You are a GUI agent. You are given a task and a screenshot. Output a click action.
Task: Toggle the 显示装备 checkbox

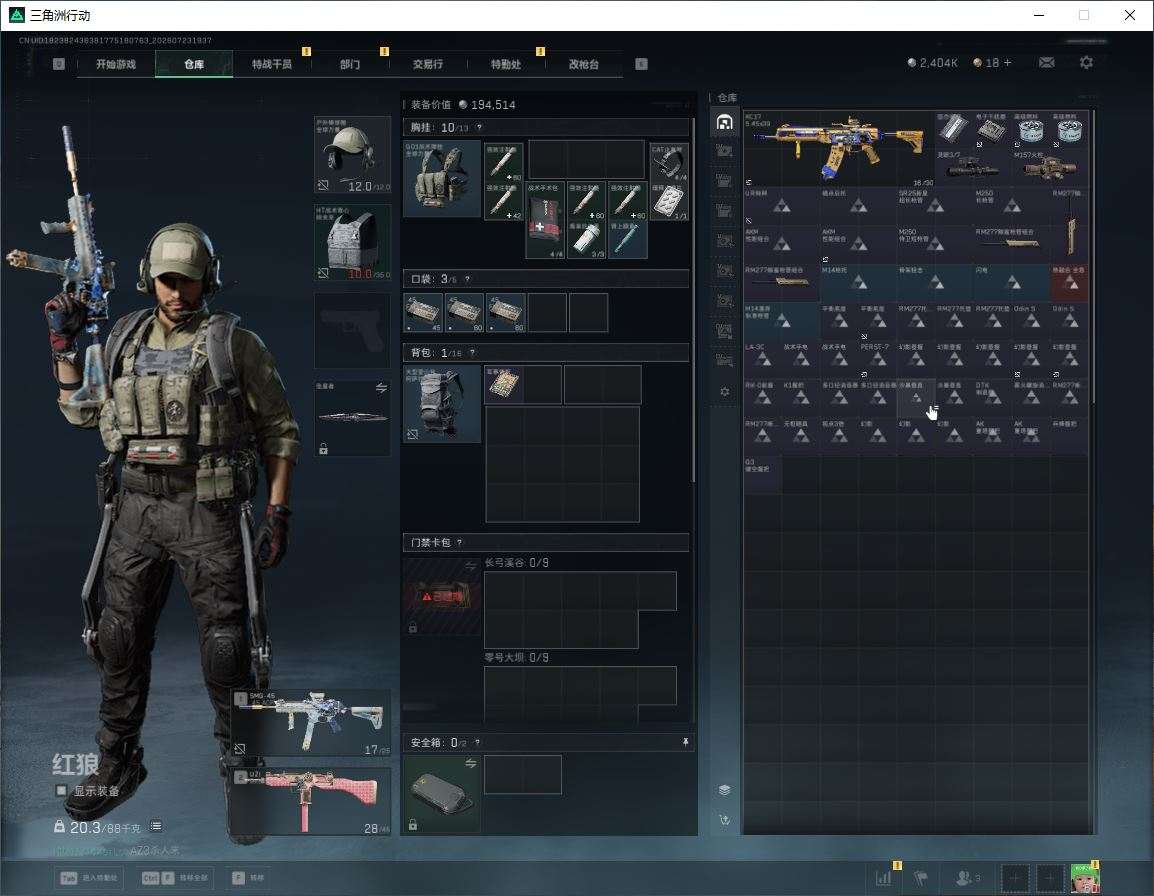pos(61,791)
